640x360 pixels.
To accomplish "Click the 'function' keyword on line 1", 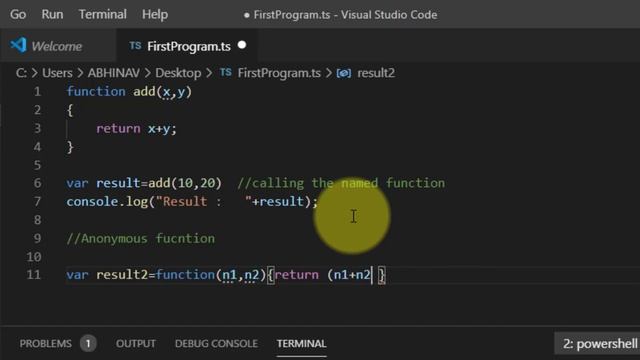I will [96, 91].
